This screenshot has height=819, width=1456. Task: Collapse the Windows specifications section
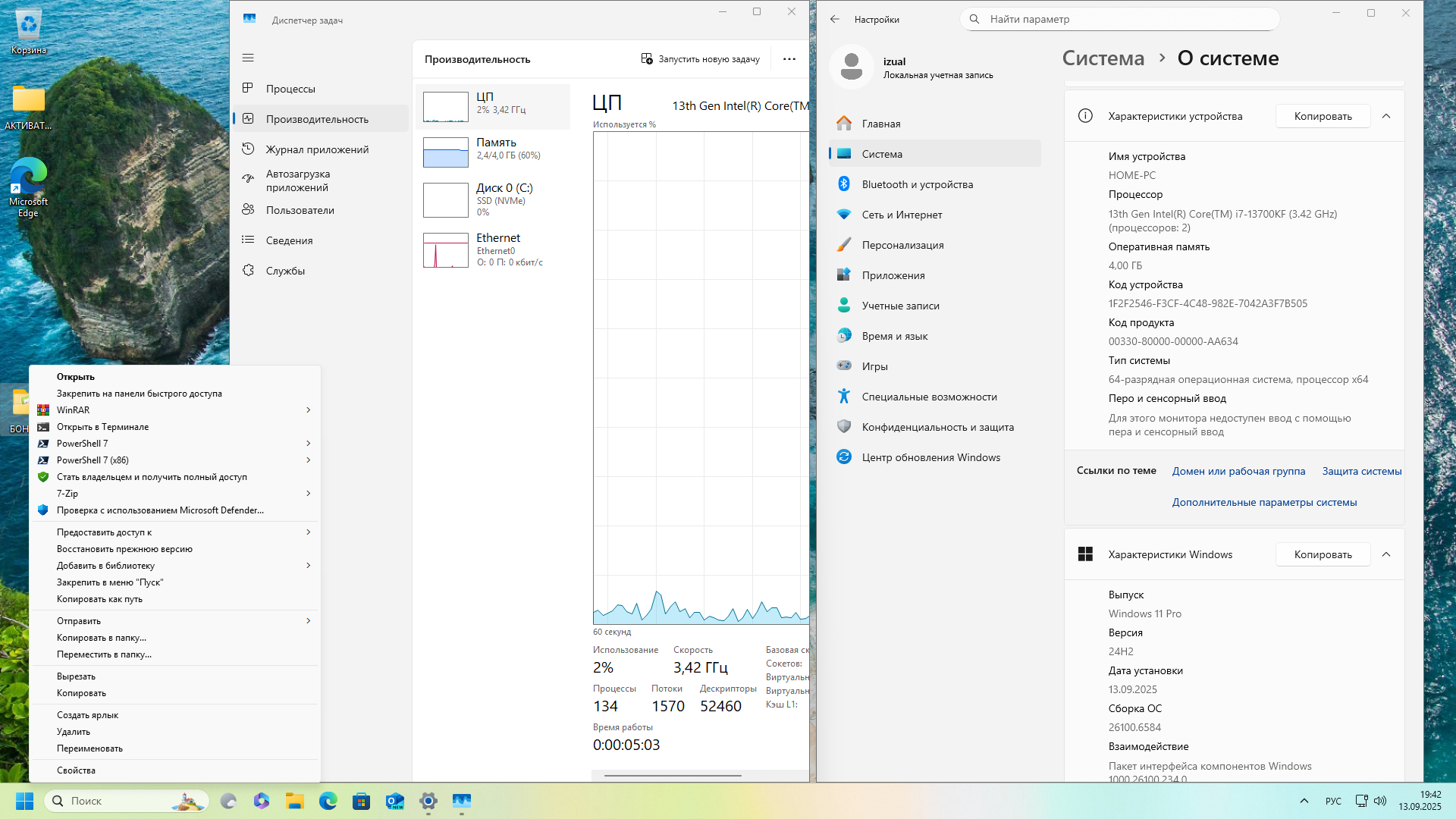point(1385,554)
